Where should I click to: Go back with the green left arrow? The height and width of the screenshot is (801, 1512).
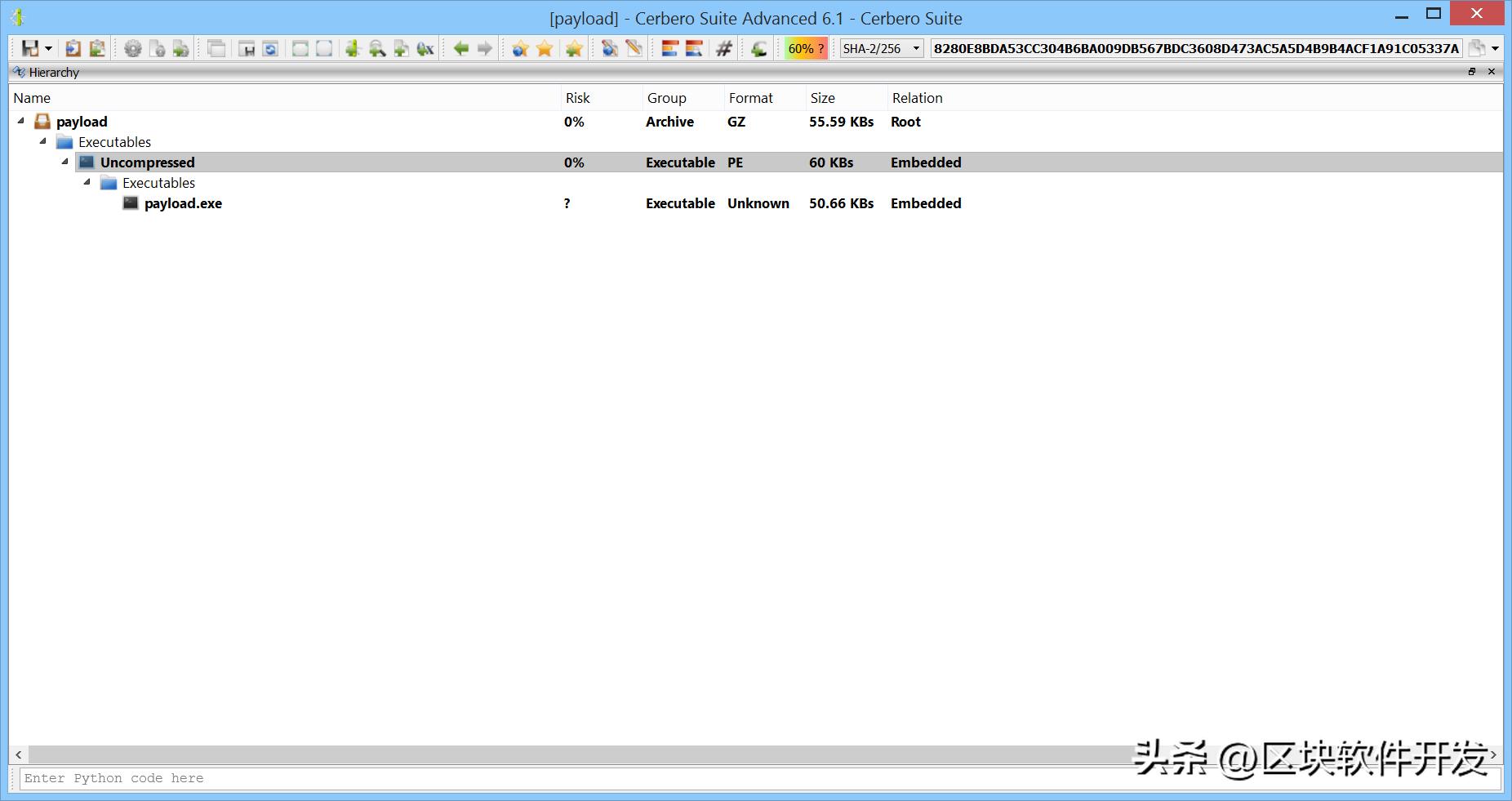coord(461,49)
